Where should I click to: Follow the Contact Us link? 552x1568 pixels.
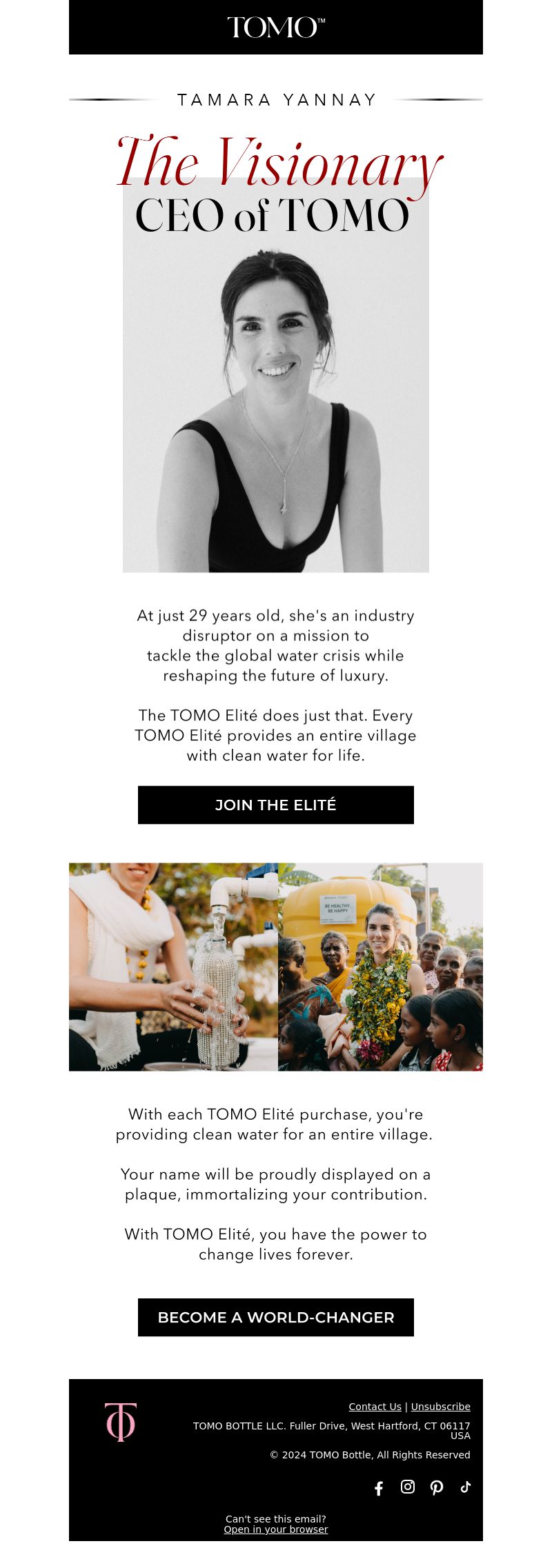[x=375, y=1407]
